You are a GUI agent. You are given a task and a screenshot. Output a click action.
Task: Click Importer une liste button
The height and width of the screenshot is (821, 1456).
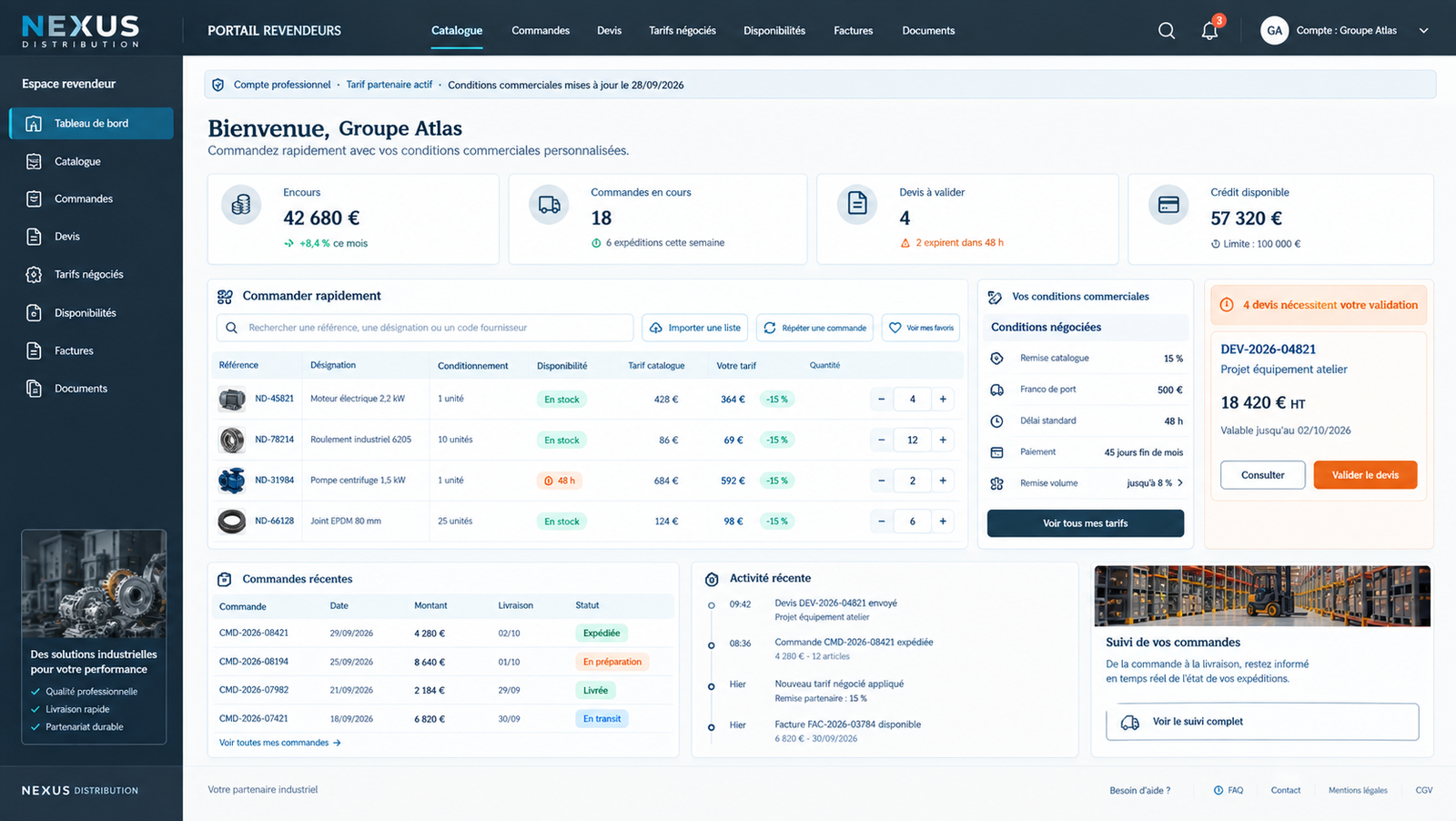[695, 328]
